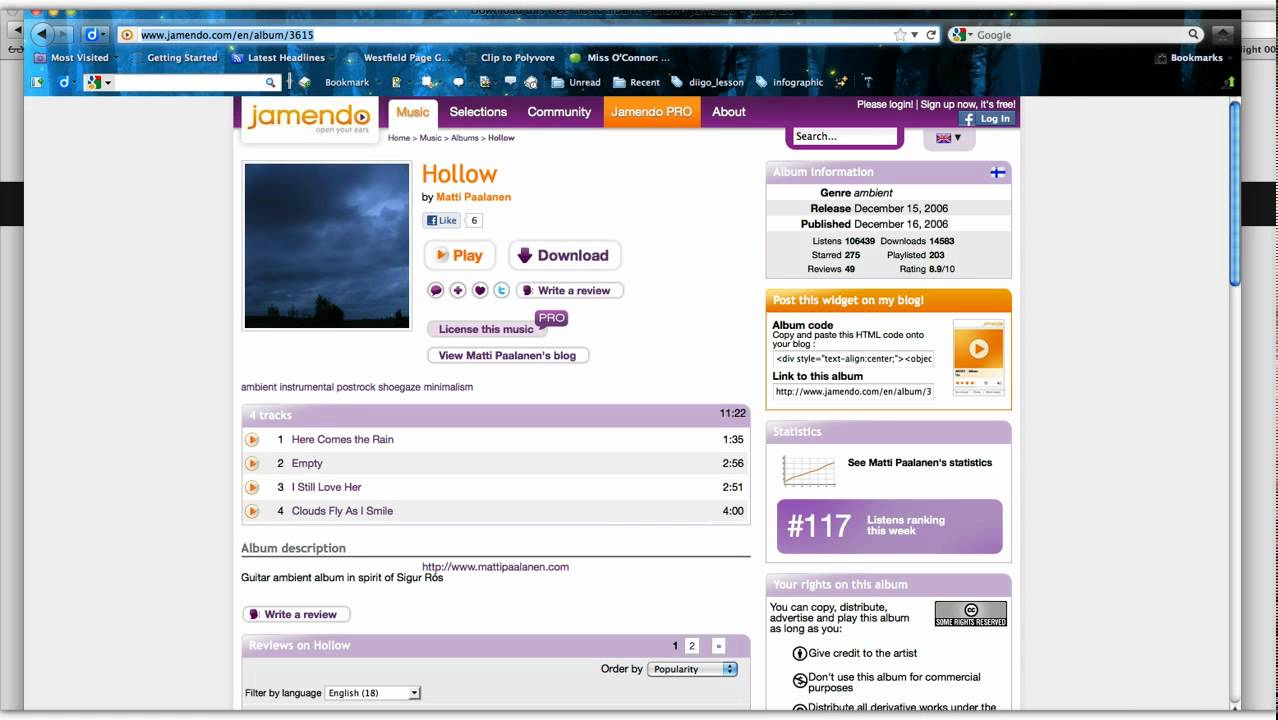Open View Matti Paalanen's blog
This screenshot has width=1278, height=720.
(x=508, y=355)
